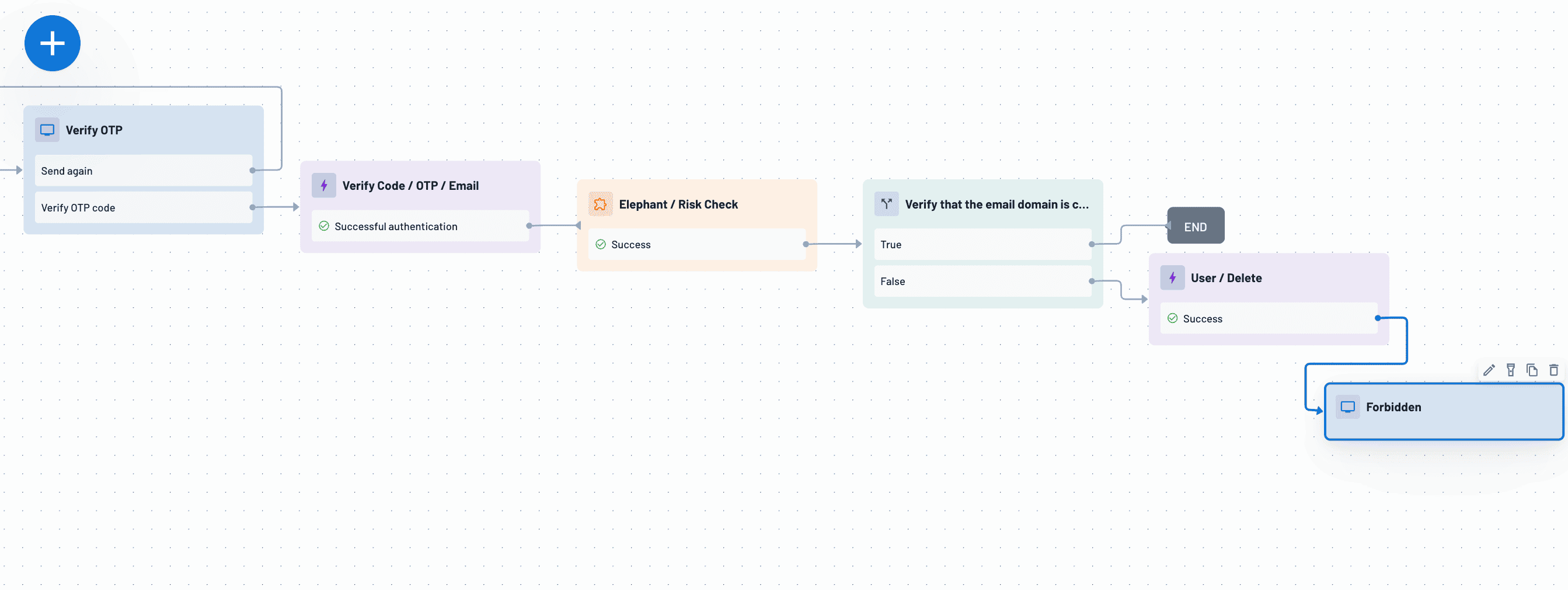Select the puzzle icon on the Elephant / Risk Check node

tap(600, 204)
